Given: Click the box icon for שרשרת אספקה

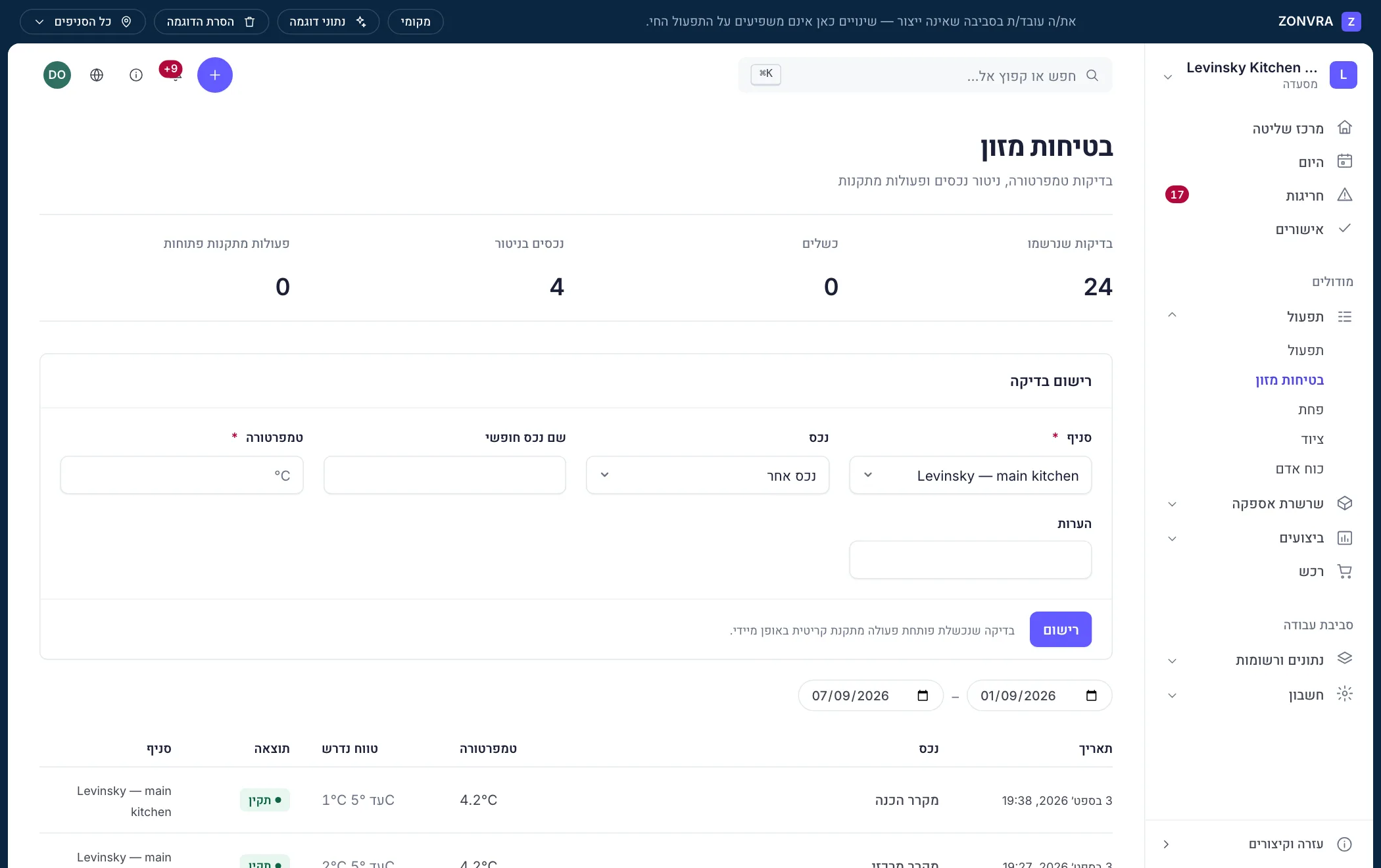Looking at the screenshot, I should [1345, 503].
